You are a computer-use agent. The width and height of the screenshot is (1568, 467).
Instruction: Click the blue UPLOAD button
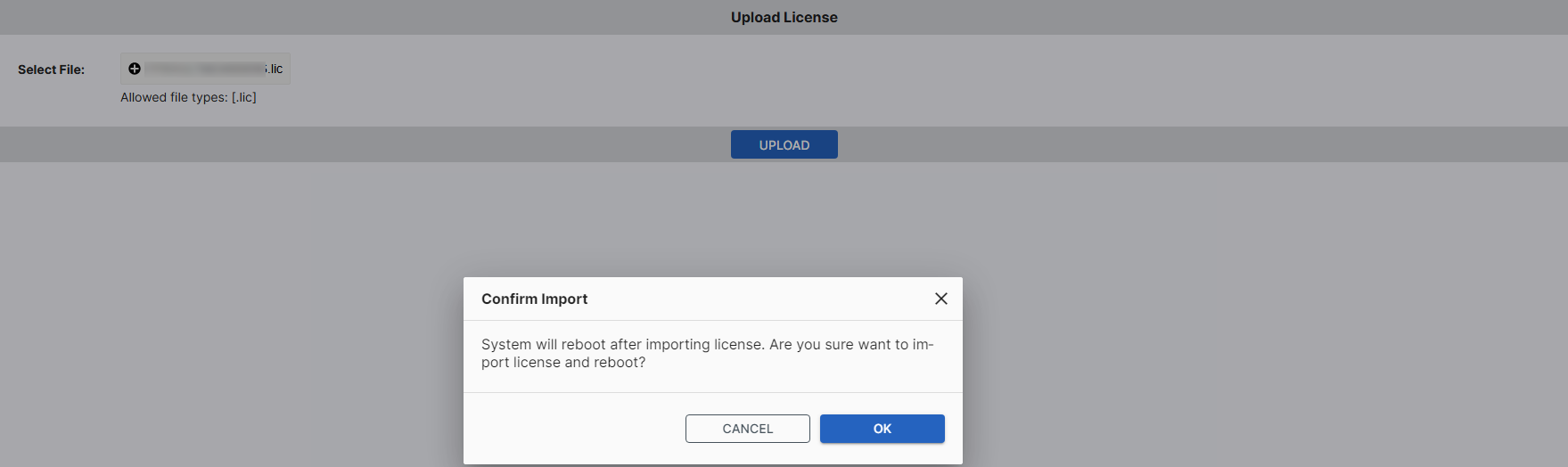coord(784,144)
